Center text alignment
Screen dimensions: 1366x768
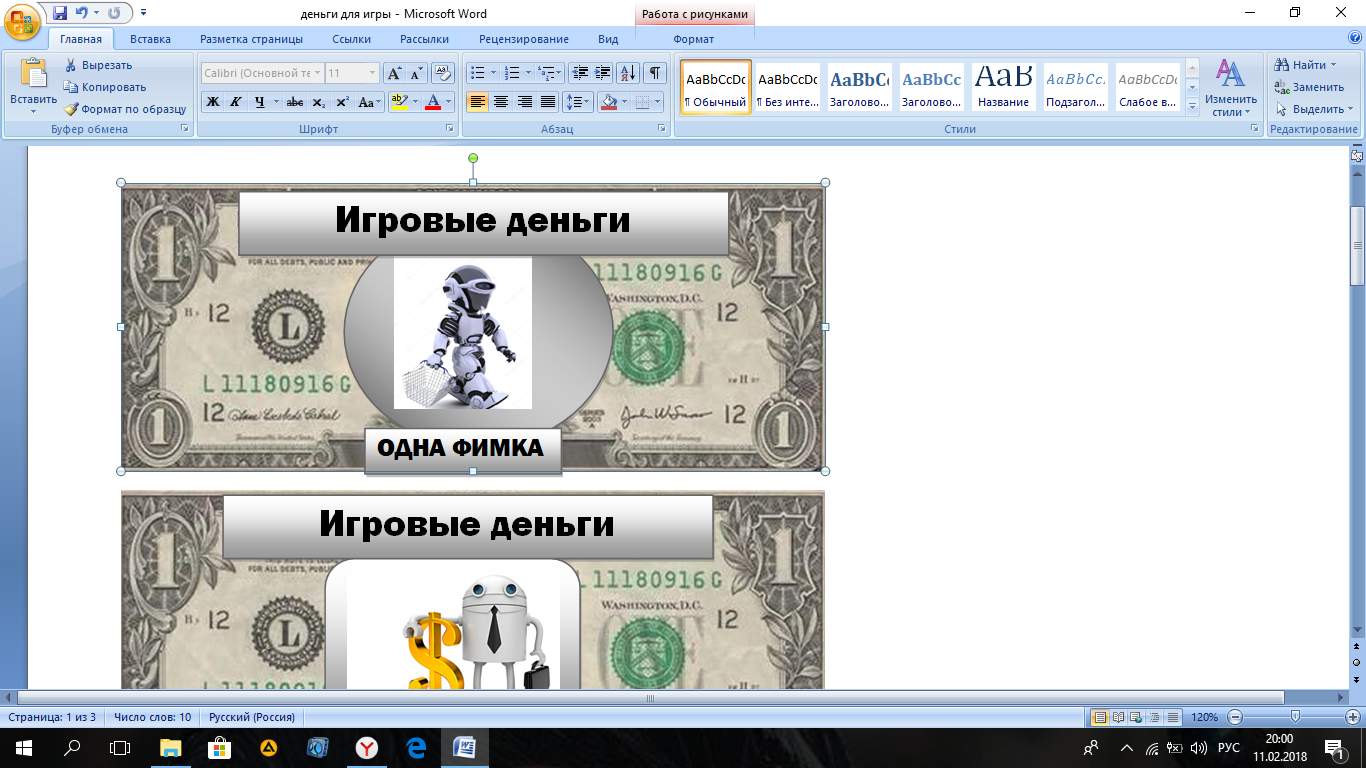(501, 102)
